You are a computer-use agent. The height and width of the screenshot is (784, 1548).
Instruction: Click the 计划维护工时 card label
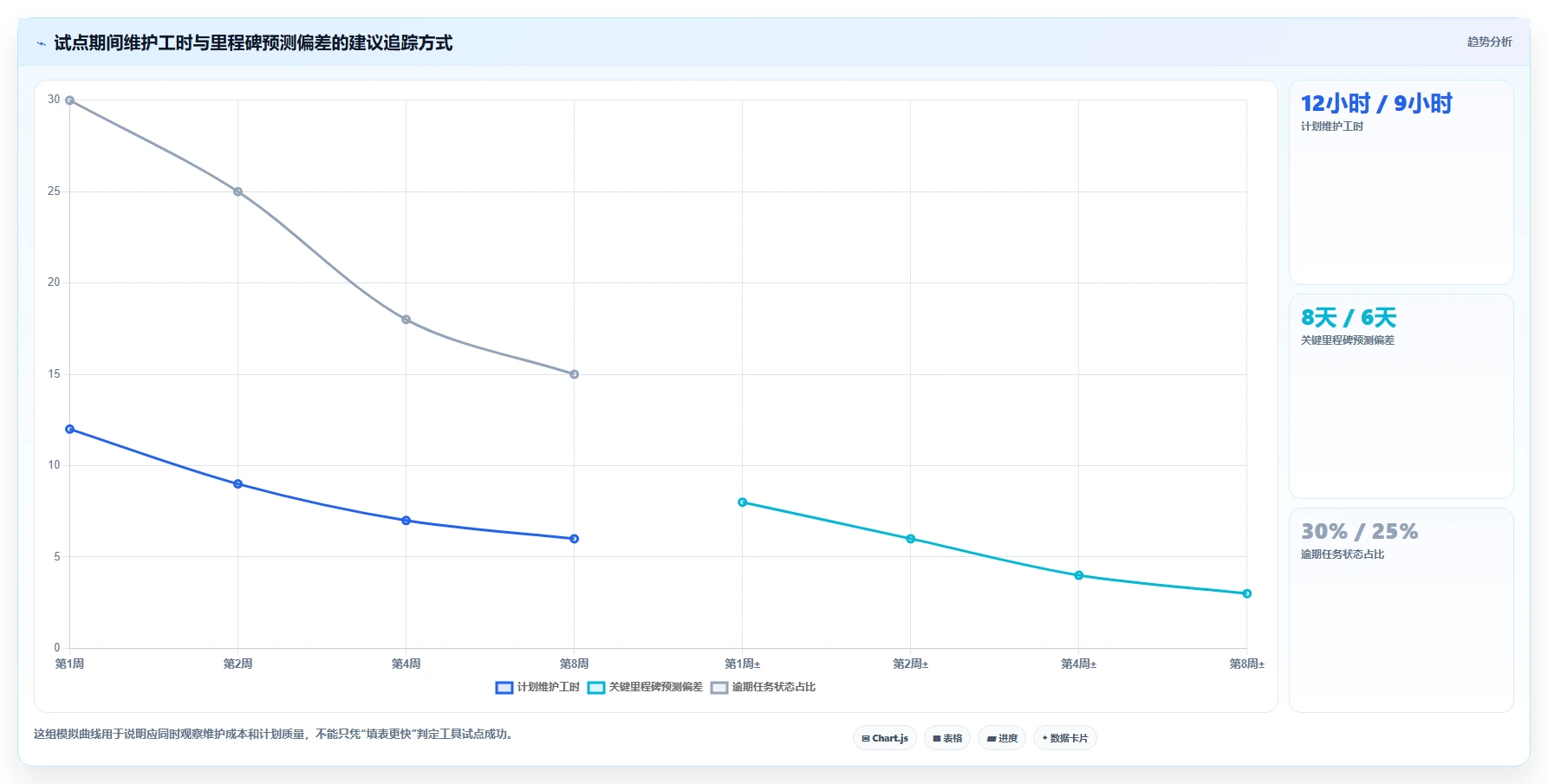[1332, 126]
